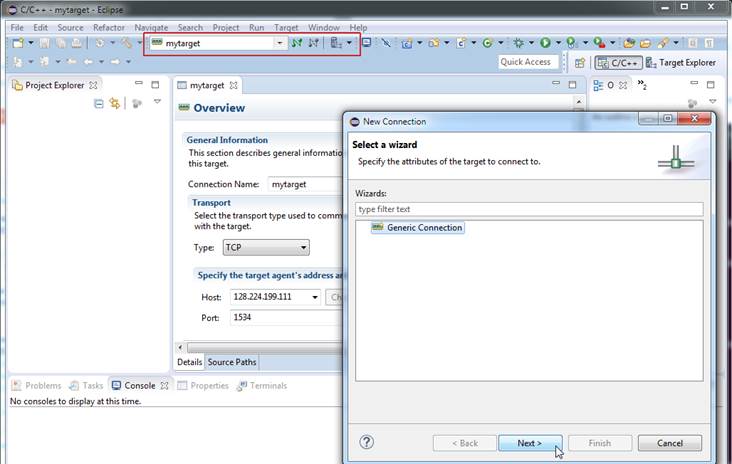The height and width of the screenshot is (464, 732).
Task: Switch to the Target Explorer perspective
Action: pos(680,62)
